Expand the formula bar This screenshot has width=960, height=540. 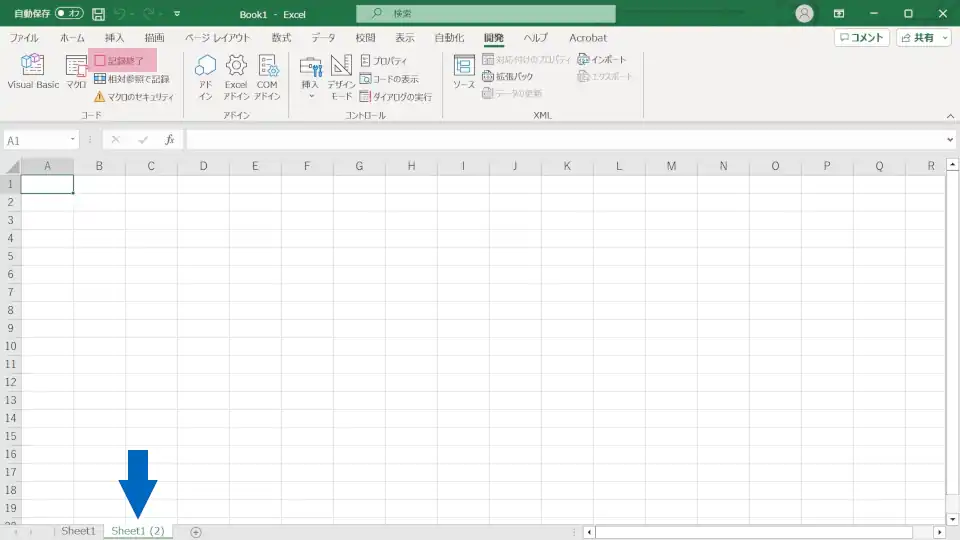950,140
